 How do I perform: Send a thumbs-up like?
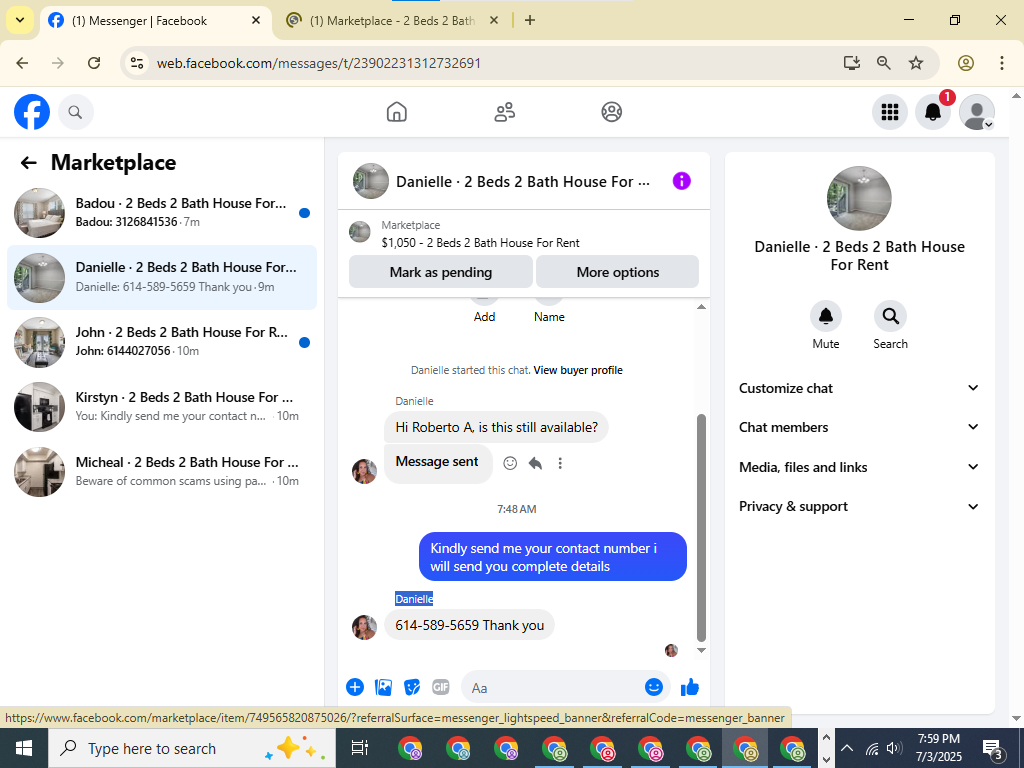[x=690, y=687]
